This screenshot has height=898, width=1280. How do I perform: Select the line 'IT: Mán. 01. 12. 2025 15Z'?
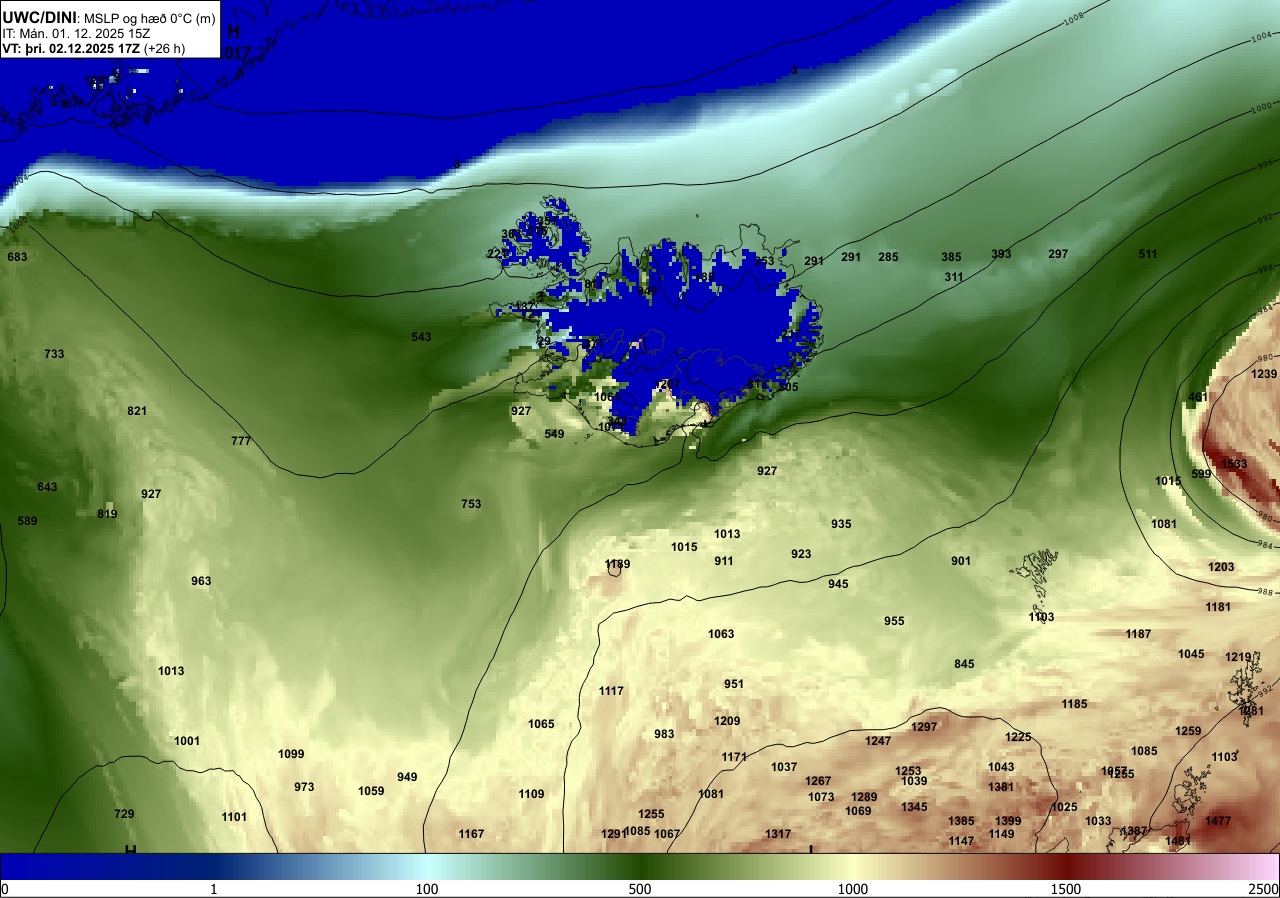click(x=76, y=33)
